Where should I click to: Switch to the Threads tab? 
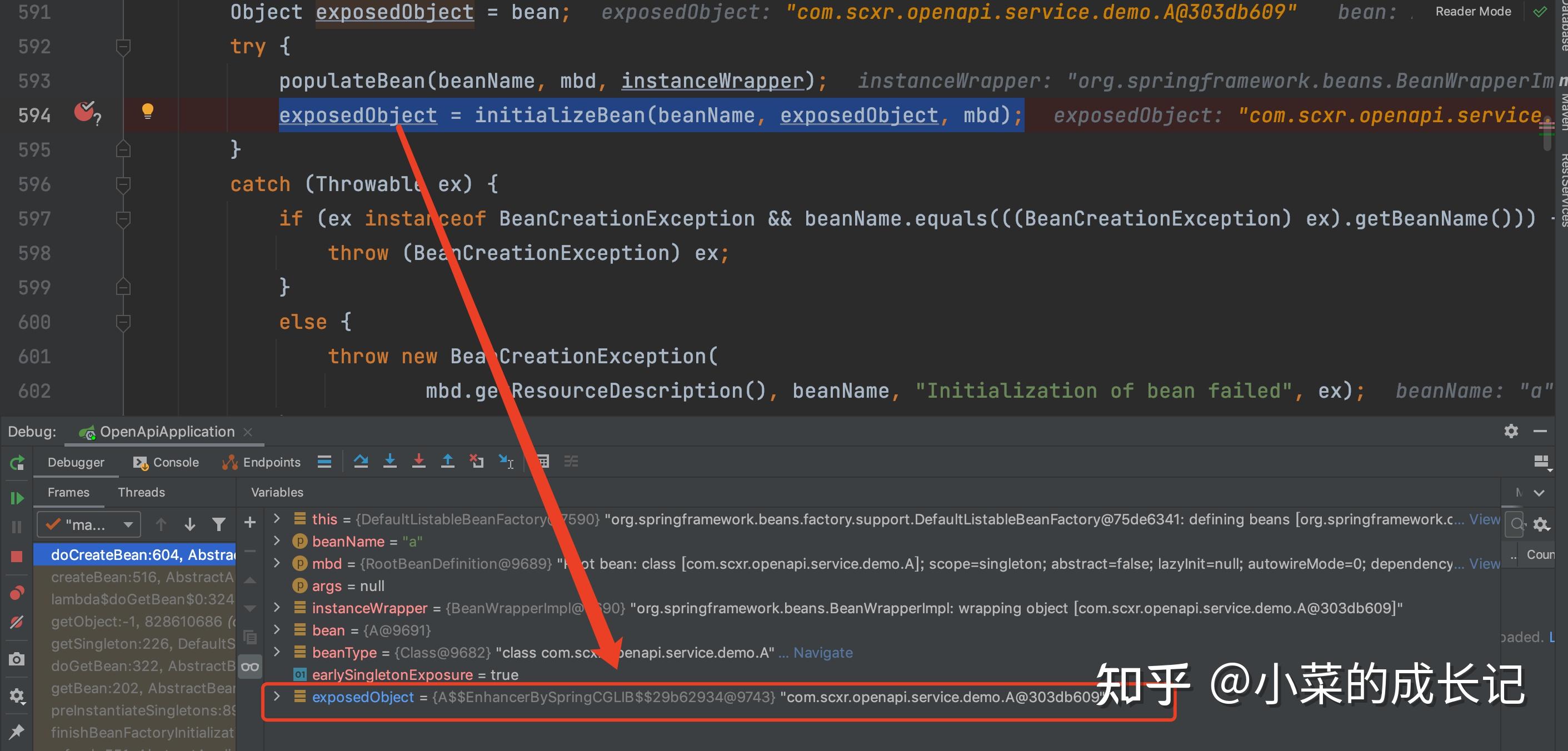(x=141, y=492)
